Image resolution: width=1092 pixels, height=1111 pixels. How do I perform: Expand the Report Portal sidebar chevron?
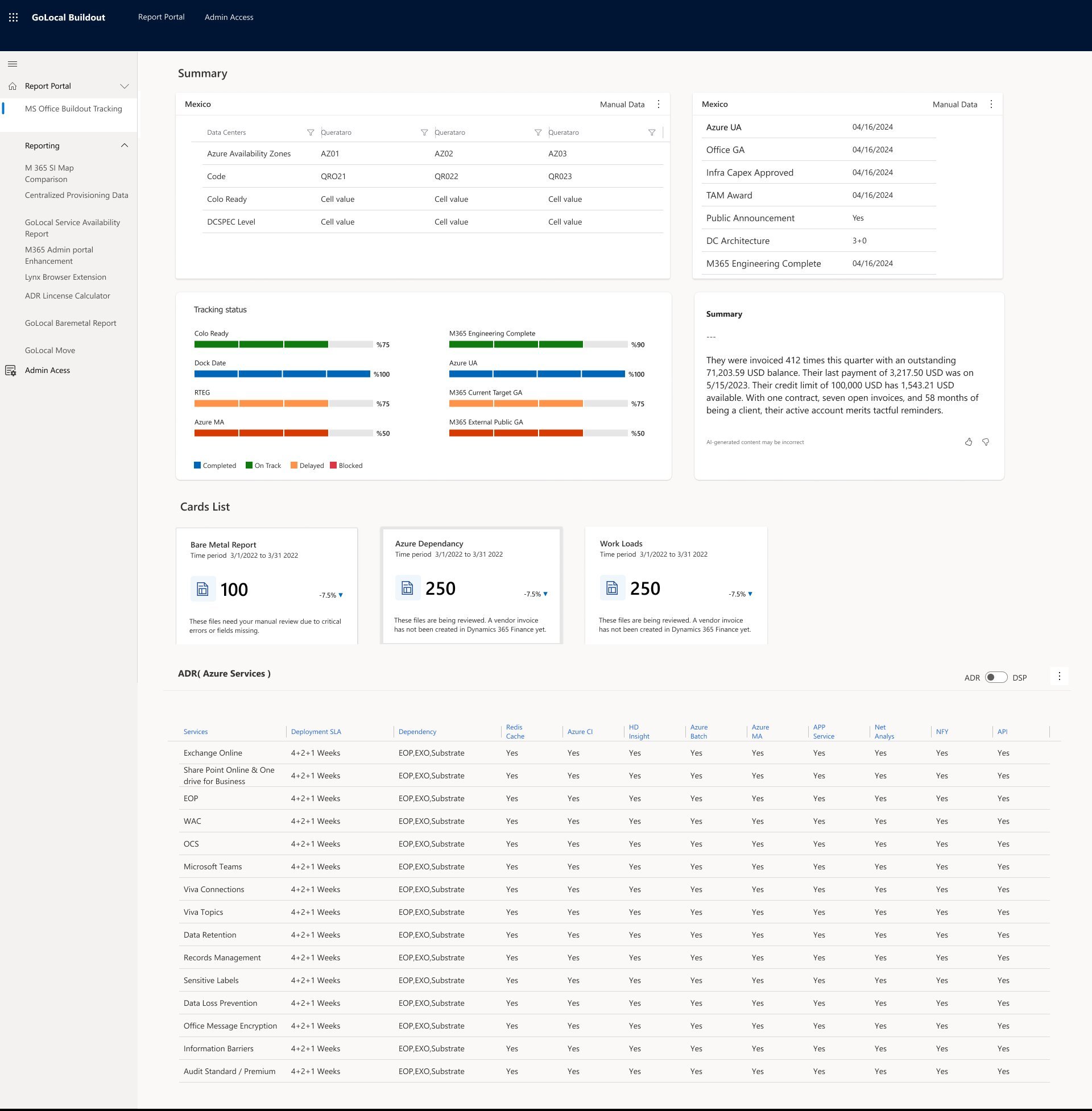[x=124, y=86]
